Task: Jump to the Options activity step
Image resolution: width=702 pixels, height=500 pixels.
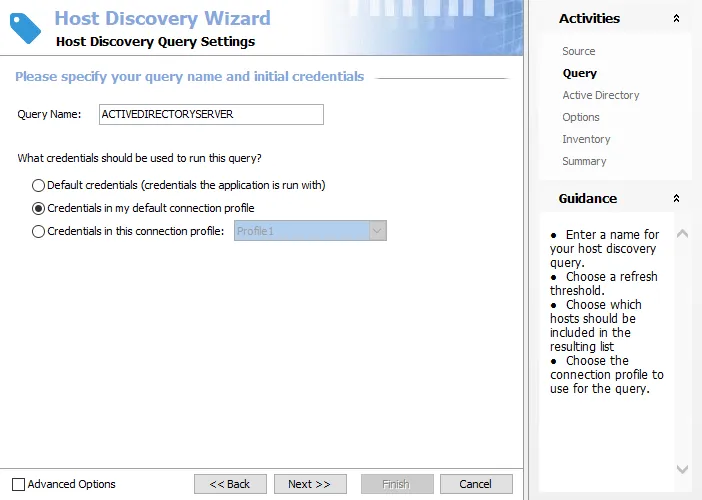Action: pyautogui.click(x=581, y=117)
